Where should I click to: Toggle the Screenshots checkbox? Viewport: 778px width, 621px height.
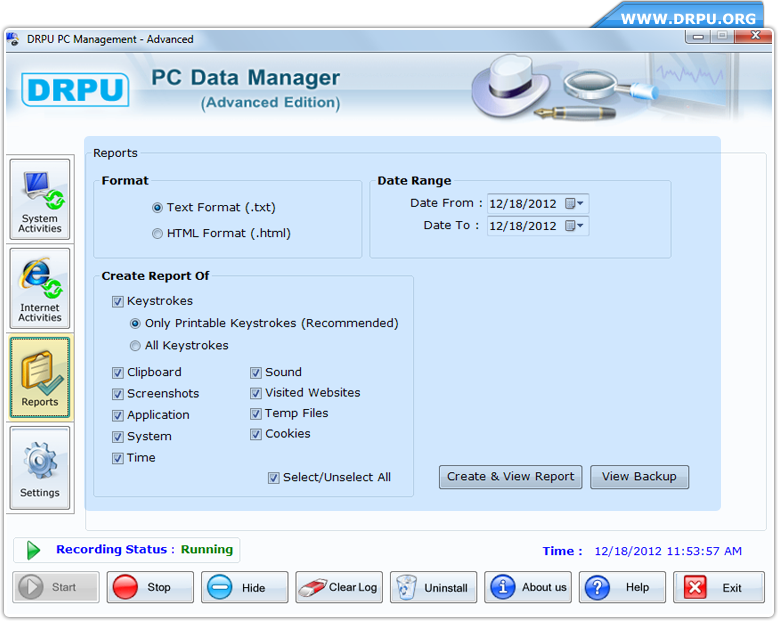point(118,394)
